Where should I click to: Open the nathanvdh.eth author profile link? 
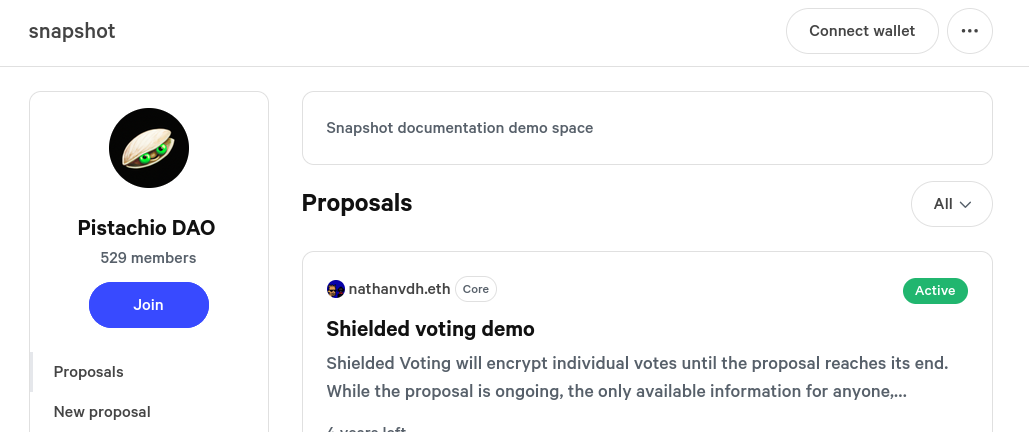pos(399,290)
